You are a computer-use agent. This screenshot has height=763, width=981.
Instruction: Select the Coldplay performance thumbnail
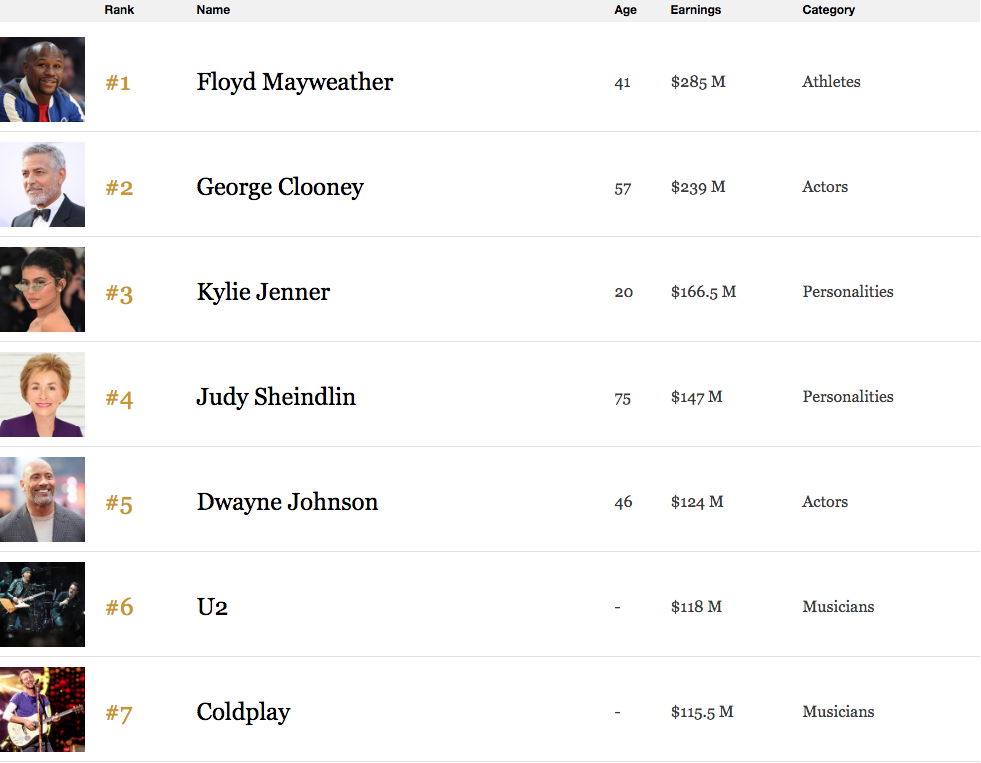tap(42, 710)
